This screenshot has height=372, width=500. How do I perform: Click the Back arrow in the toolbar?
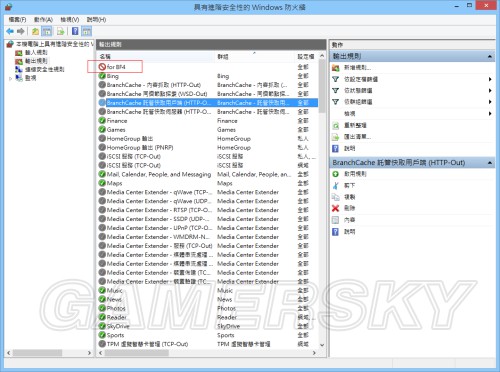pyautogui.click(x=10, y=31)
